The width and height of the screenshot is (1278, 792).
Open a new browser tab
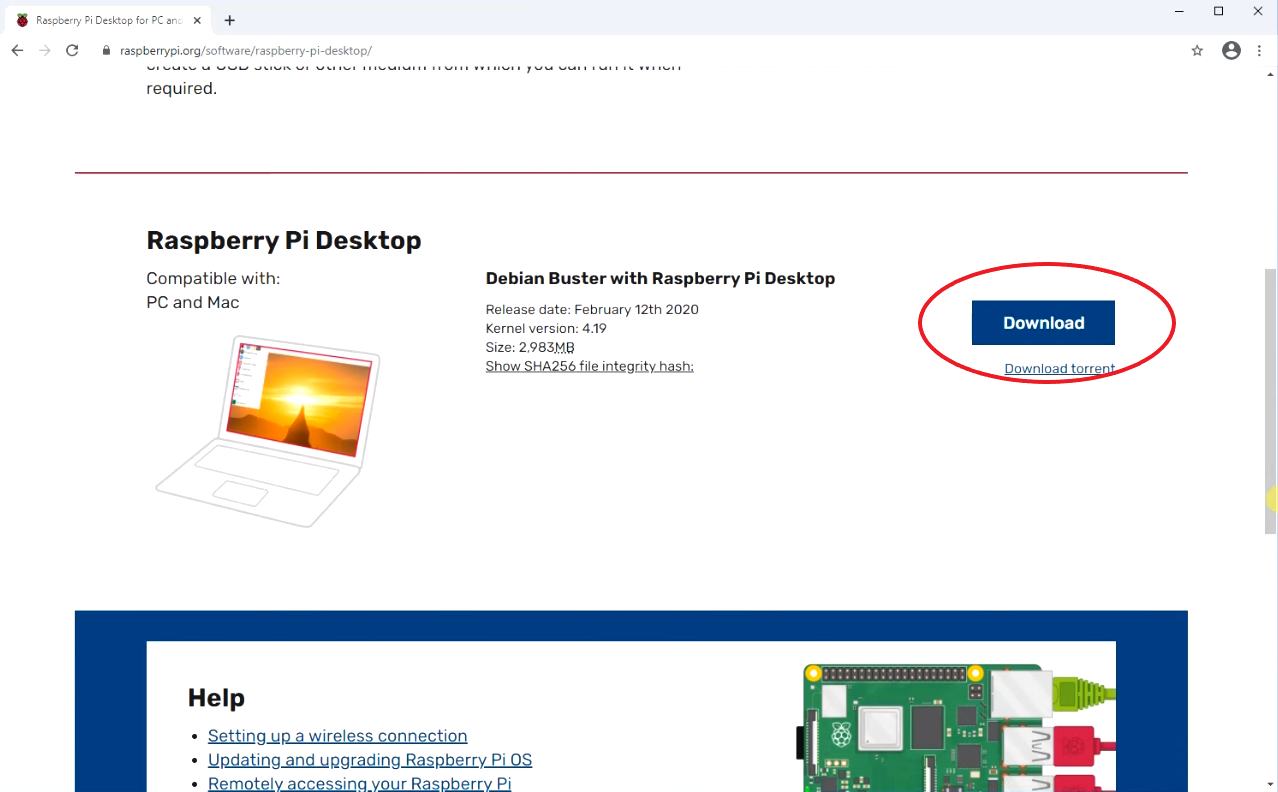pos(229,19)
